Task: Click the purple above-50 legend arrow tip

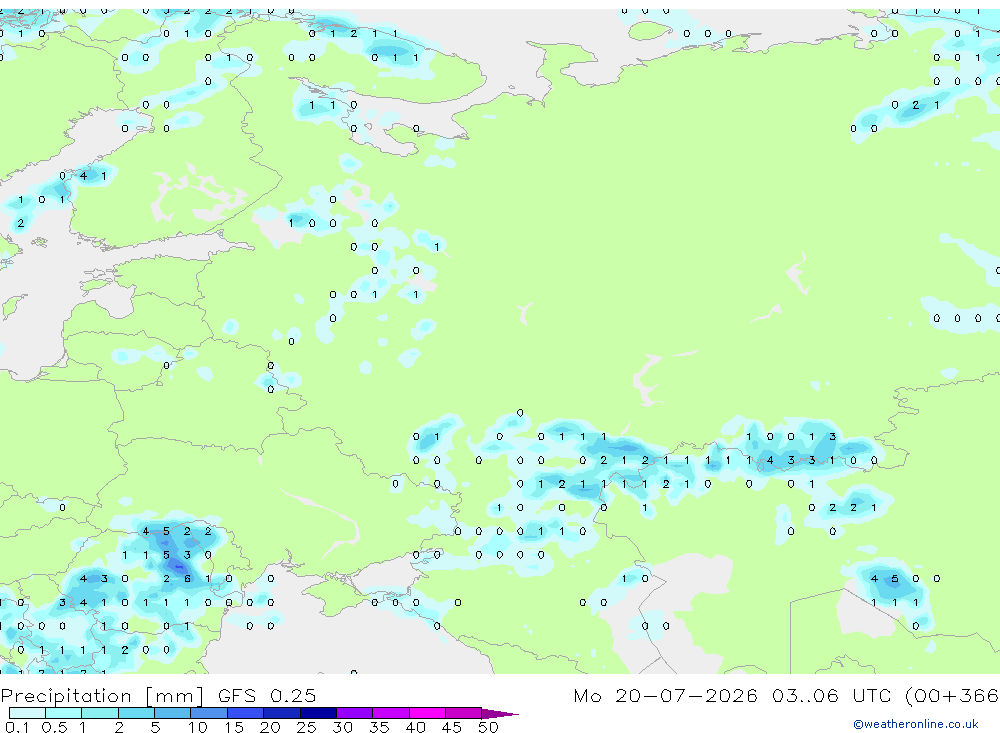Action: pyautogui.click(x=501, y=714)
